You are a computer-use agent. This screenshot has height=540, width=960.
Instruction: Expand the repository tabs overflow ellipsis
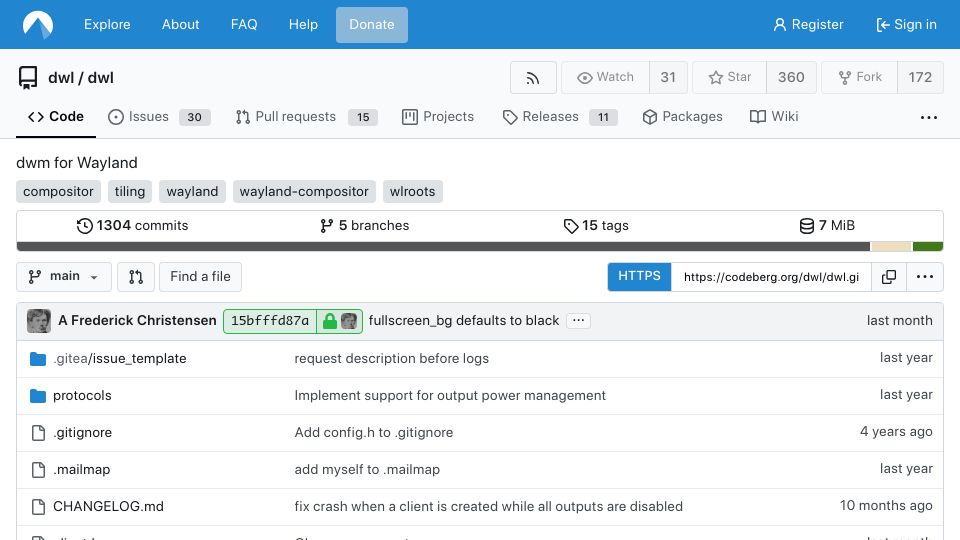click(x=929, y=117)
